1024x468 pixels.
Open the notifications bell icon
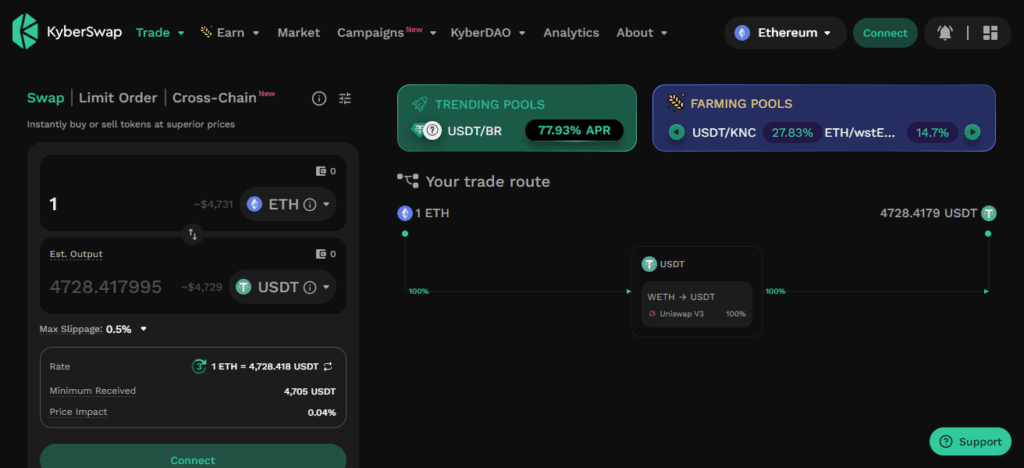(x=944, y=33)
